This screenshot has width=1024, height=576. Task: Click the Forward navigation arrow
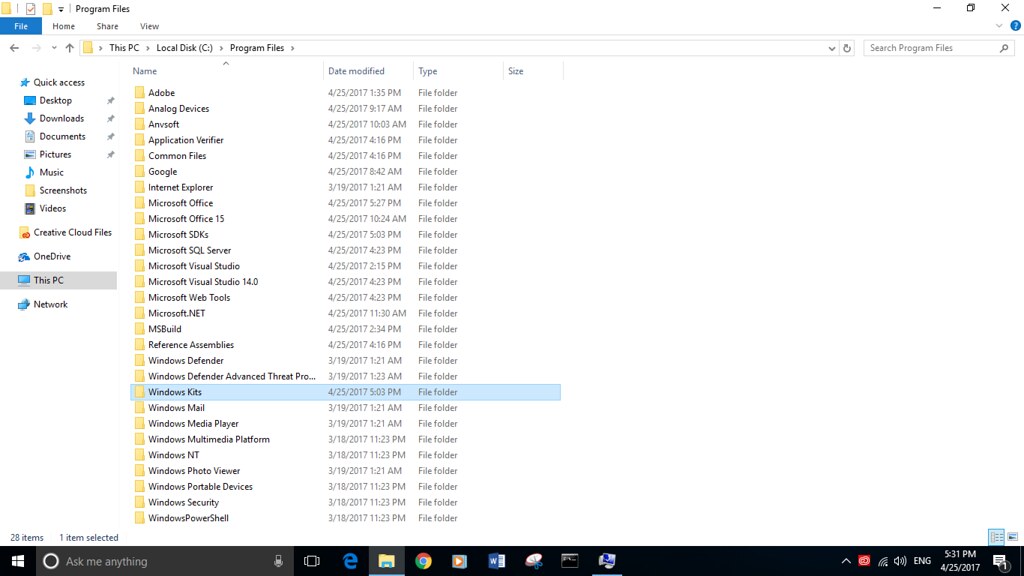(36, 48)
